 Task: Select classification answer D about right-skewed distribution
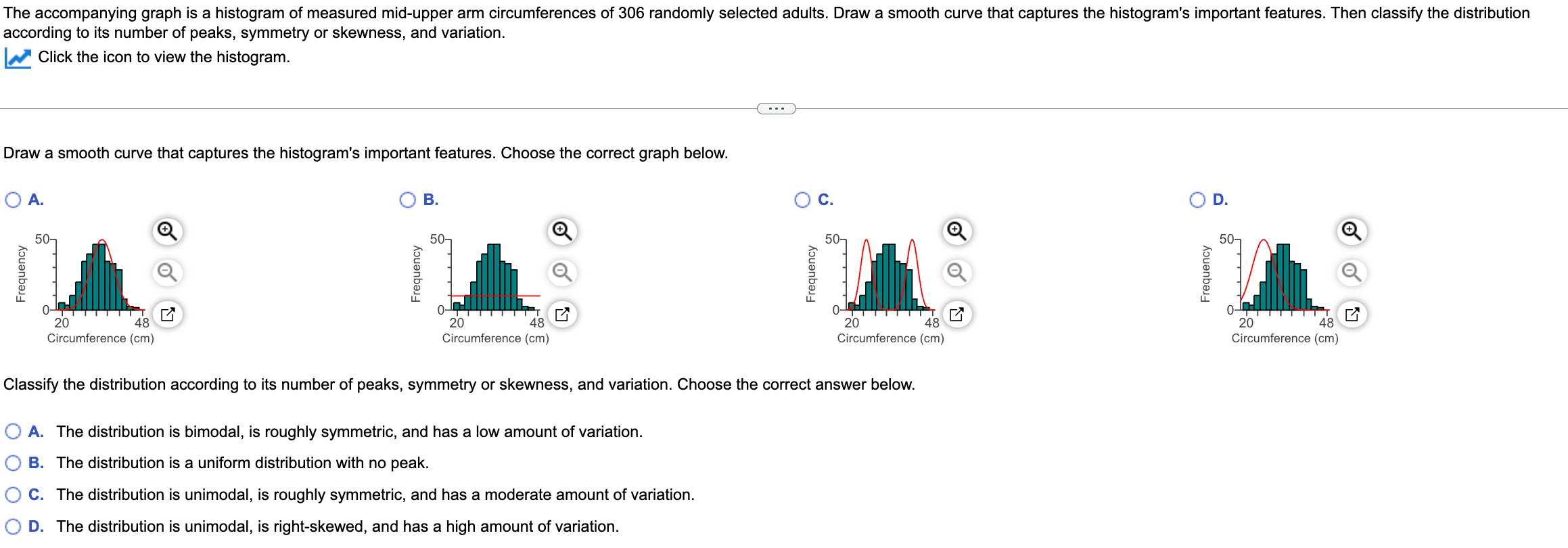tap(12, 526)
